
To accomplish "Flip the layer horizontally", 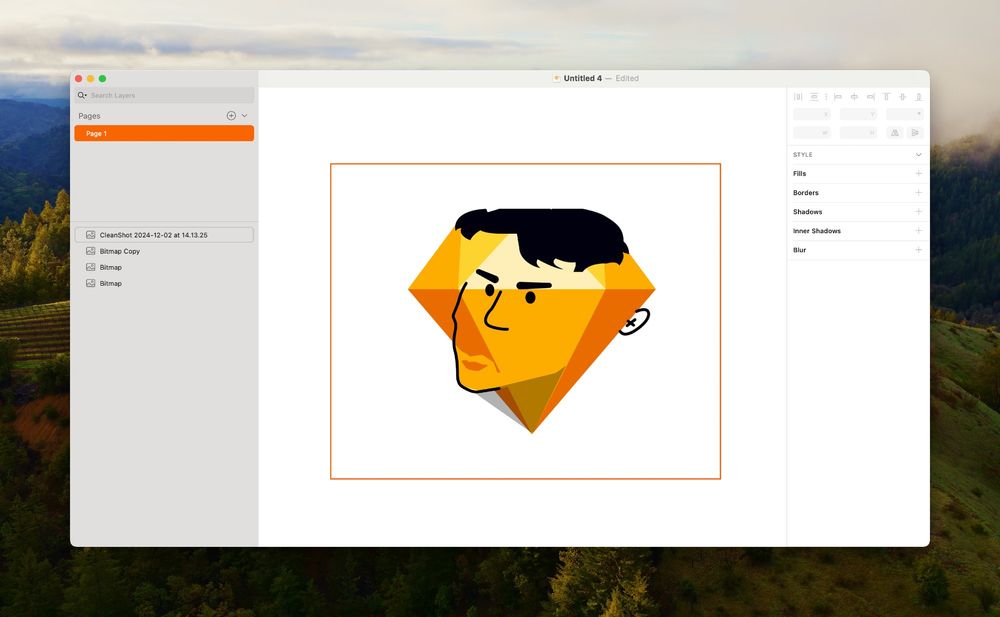I will coord(895,133).
